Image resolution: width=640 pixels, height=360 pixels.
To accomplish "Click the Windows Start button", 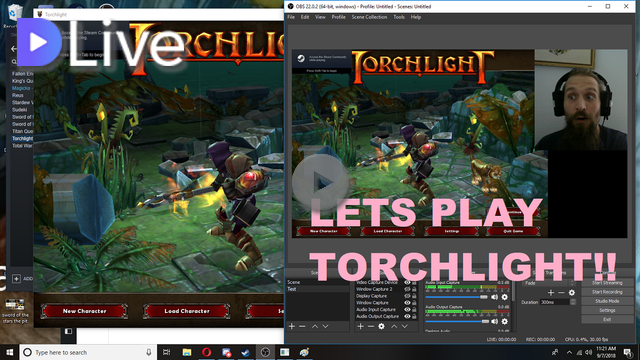I will [9, 352].
